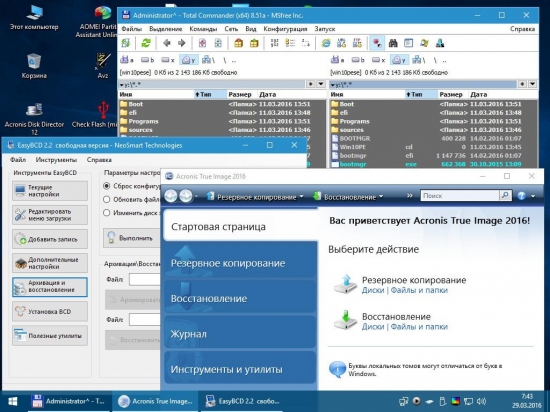550x412 pixels.
Task: Click Диски link under Резервное копирование
Action: [373, 290]
